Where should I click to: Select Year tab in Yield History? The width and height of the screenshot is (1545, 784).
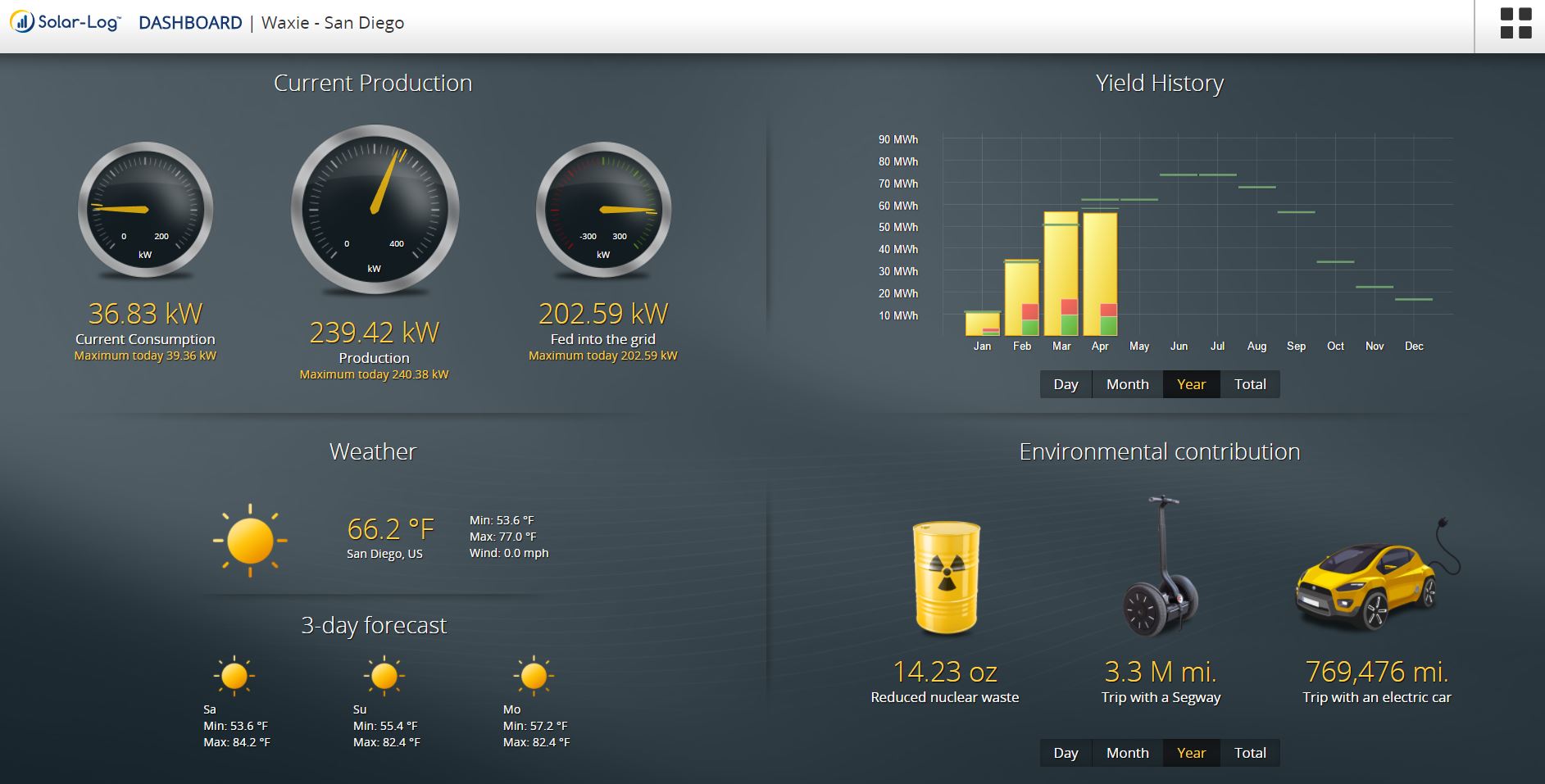tap(1191, 384)
